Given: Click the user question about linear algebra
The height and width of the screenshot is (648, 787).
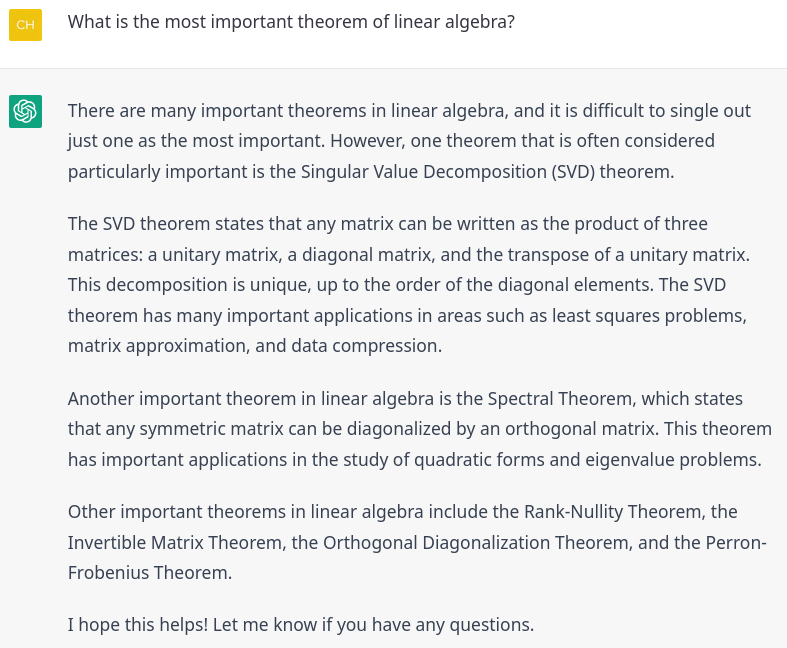Looking at the screenshot, I should [291, 22].
